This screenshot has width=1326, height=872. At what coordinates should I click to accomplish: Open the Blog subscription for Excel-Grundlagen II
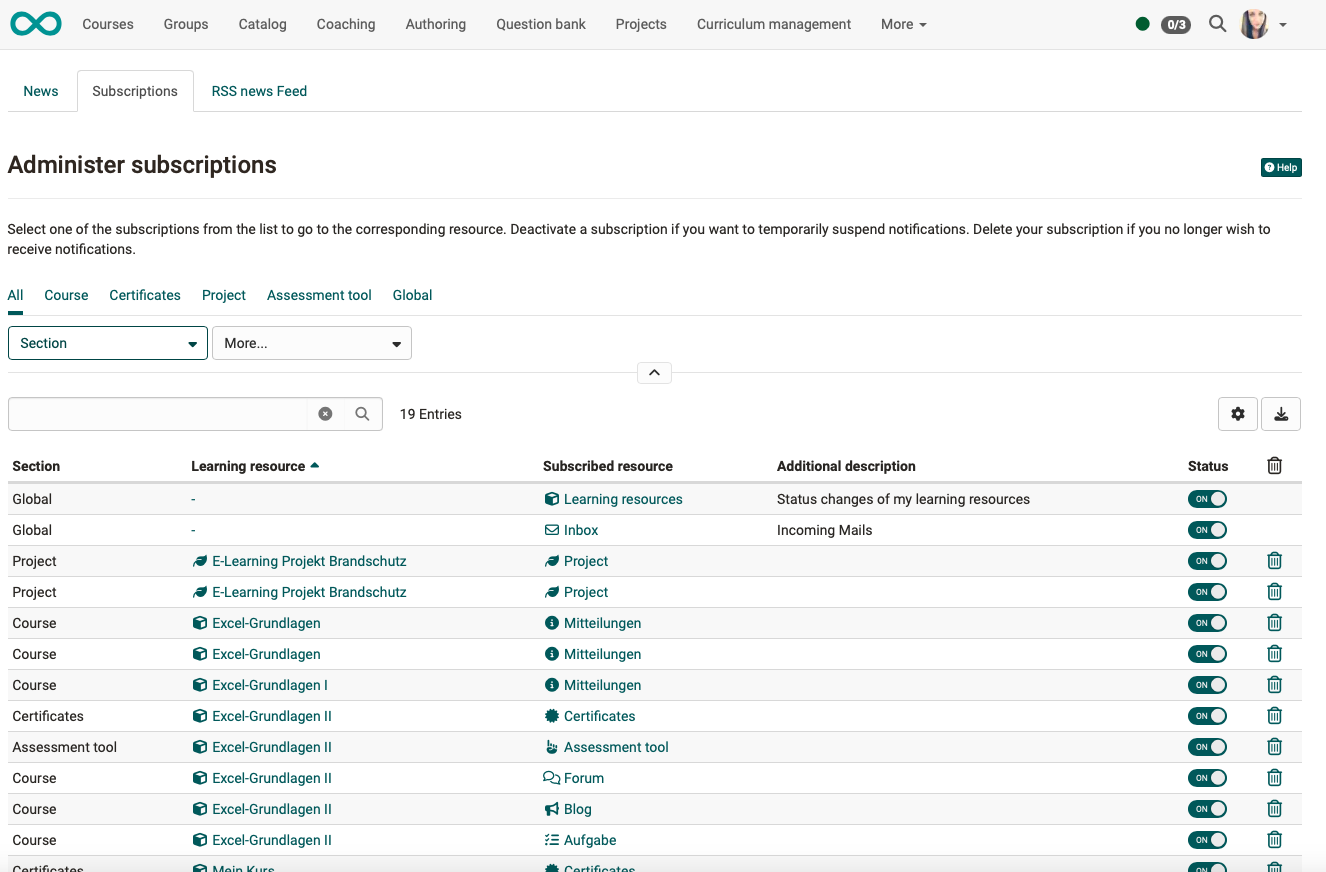[x=577, y=808]
